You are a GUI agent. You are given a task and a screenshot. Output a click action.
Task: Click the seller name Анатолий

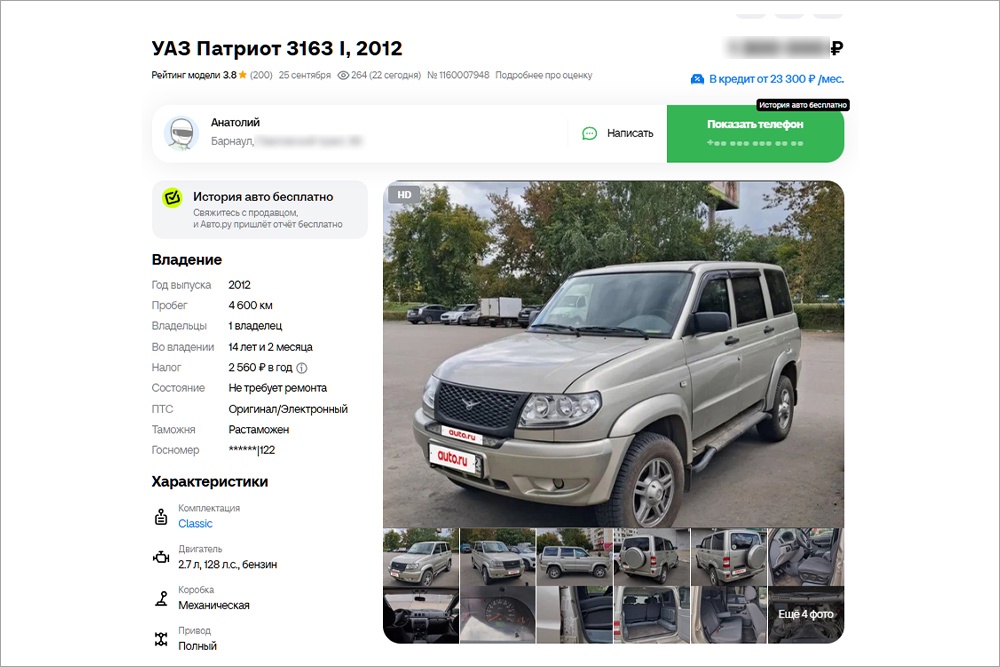[235, 122]
